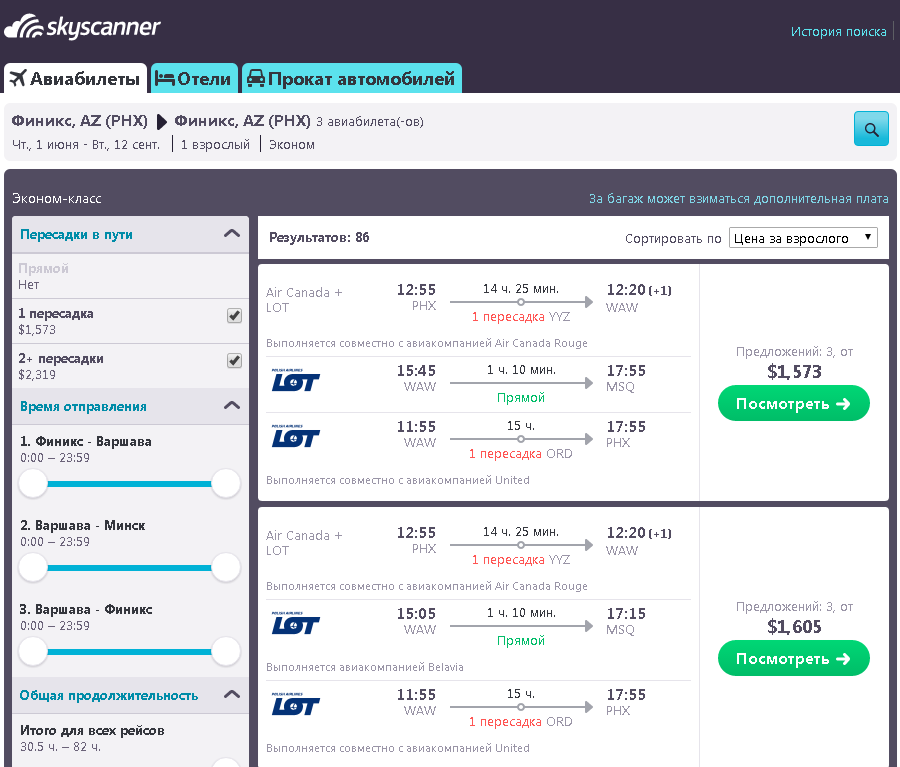Screen dimensions: 900x767
Task: Click the bed icon on Отели tab
Action: click(x=165, y=79)
